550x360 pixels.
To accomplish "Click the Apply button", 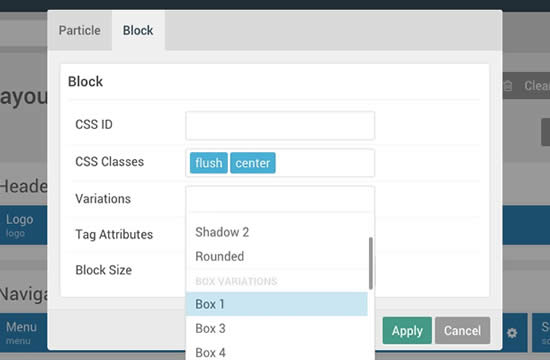I will click(407, 331).
